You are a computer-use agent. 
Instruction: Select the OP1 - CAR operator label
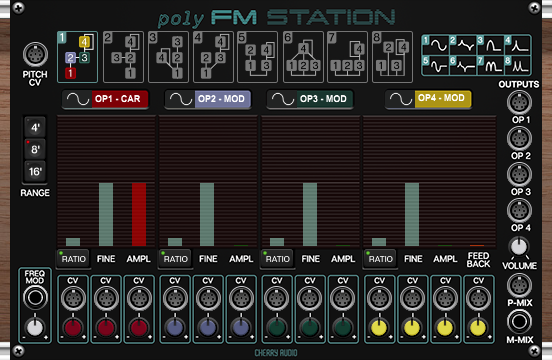120,99
